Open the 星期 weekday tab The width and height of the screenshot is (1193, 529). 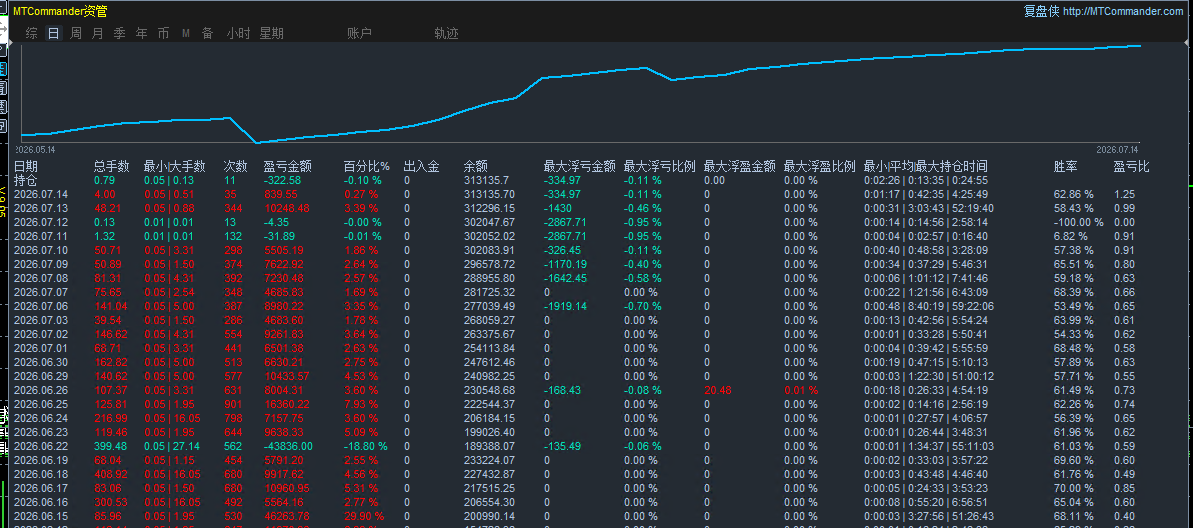tap(272, 33)
